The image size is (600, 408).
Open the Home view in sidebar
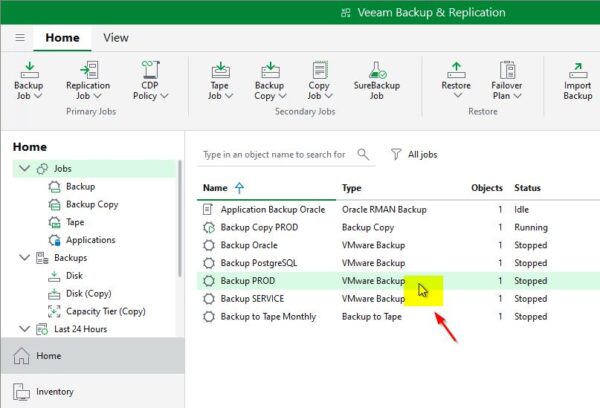93,356
